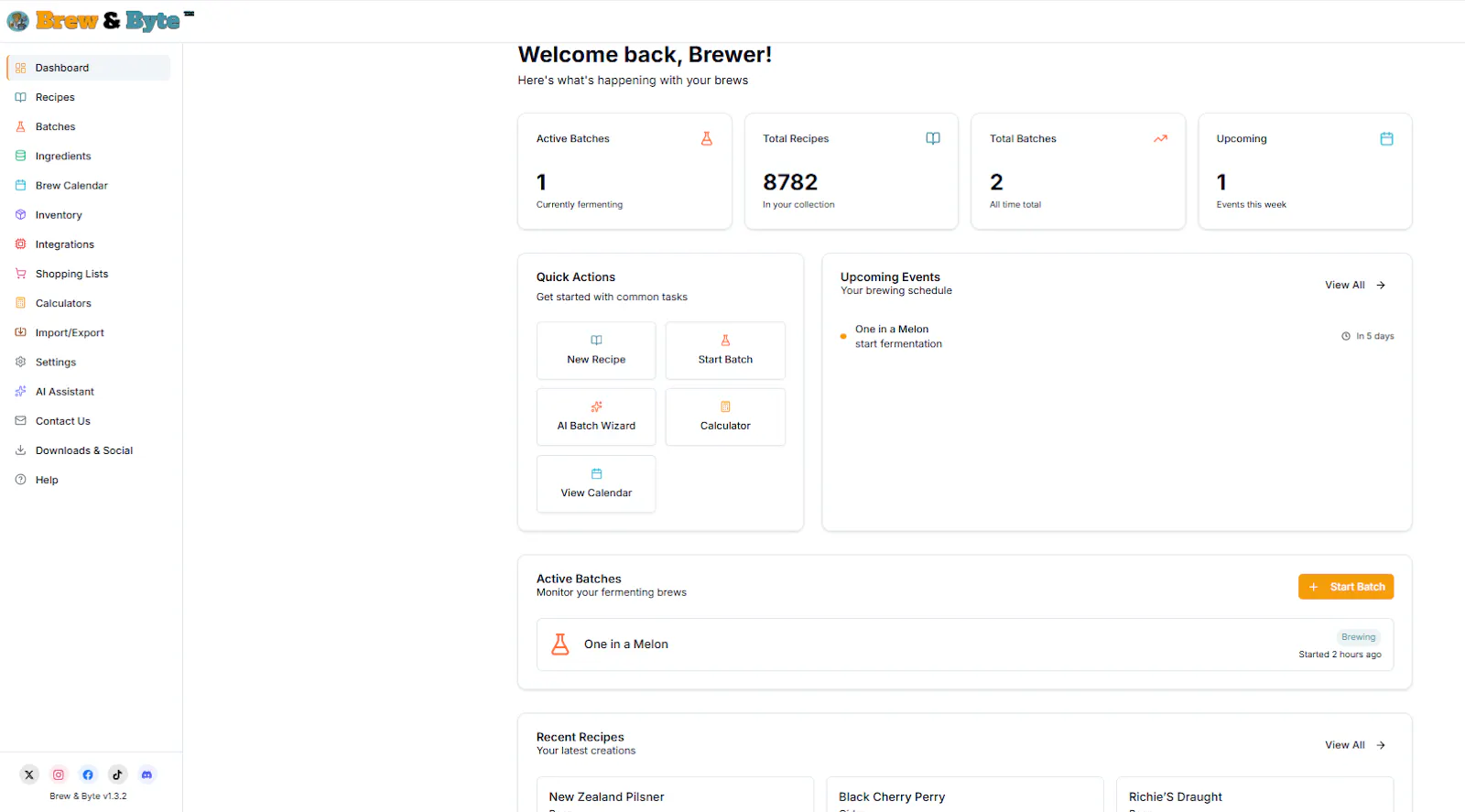1465x812 pixels.
Task: Click the Integrations chip icon in sidebar
Action: click(20, 244)
